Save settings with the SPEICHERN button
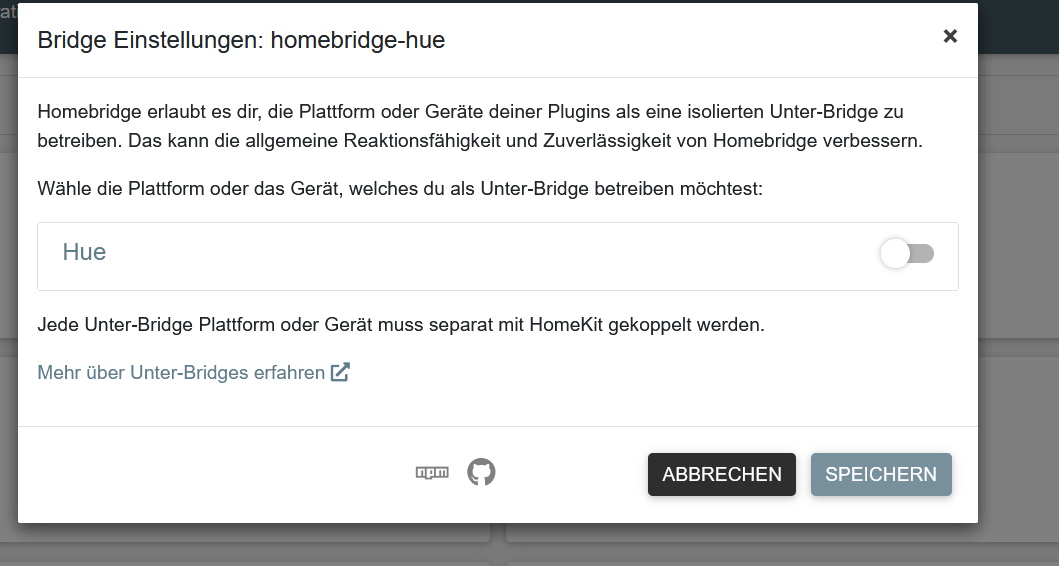This screenshot has height=566, width=1059. [x=880, y=474]
